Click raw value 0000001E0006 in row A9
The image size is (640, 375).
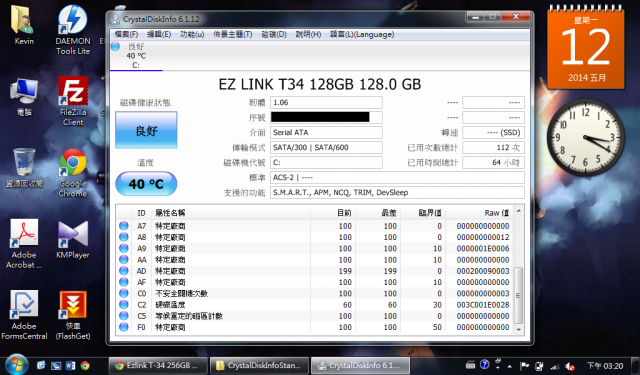point(482,249)
